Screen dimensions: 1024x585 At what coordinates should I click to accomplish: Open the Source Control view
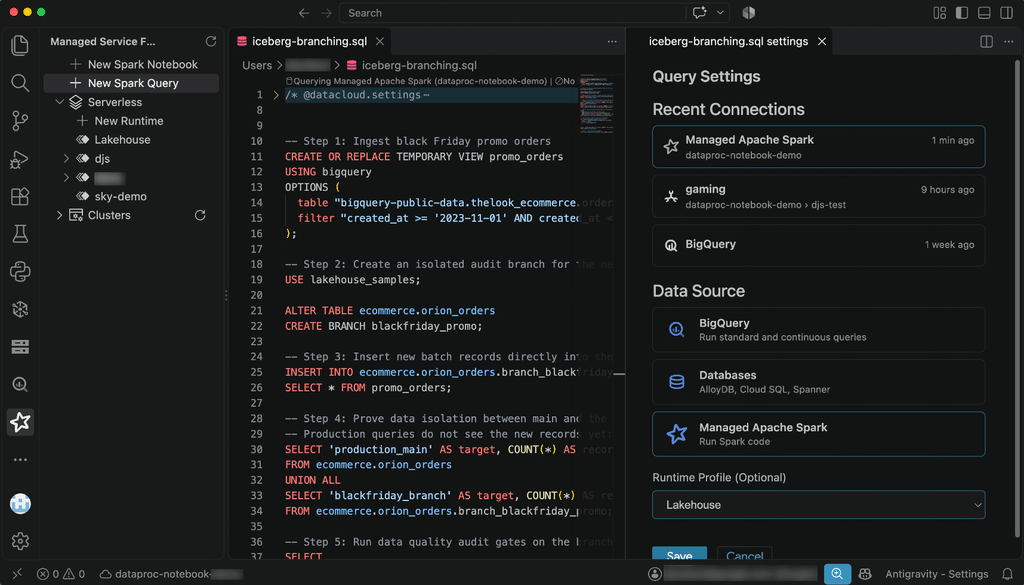click(20, 121)
